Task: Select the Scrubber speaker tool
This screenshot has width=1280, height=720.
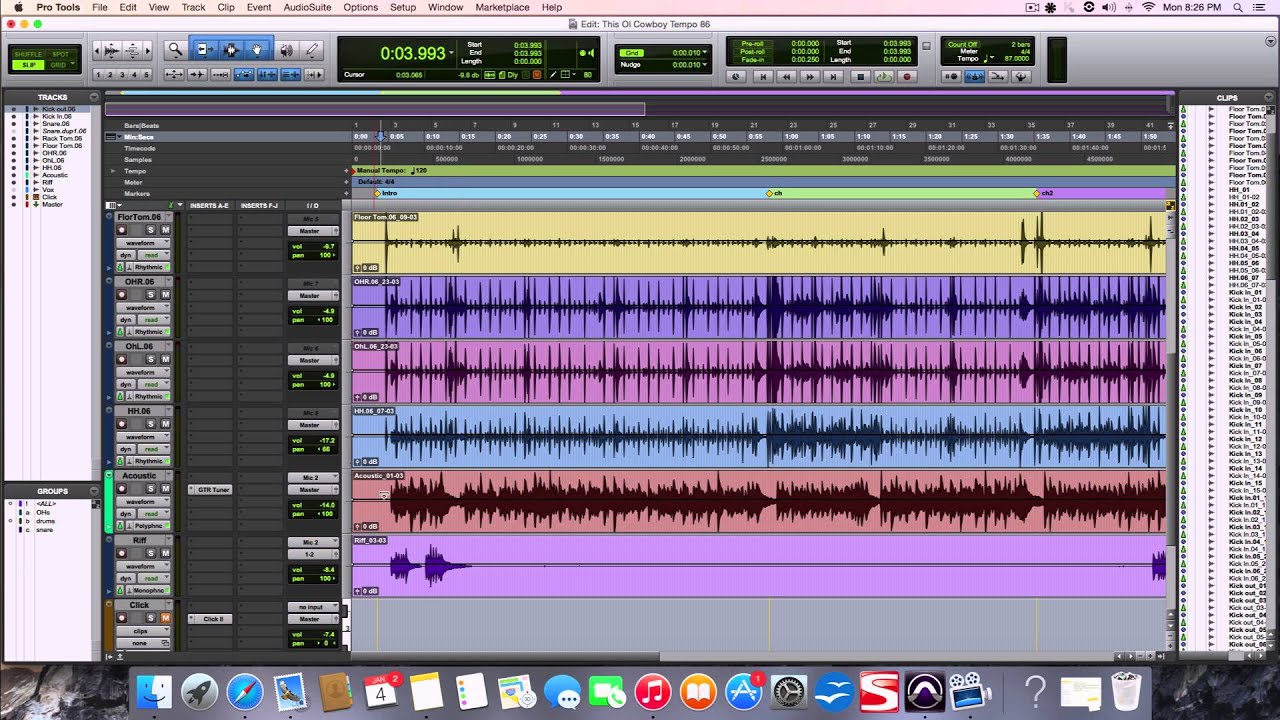Action: point(287,50)
